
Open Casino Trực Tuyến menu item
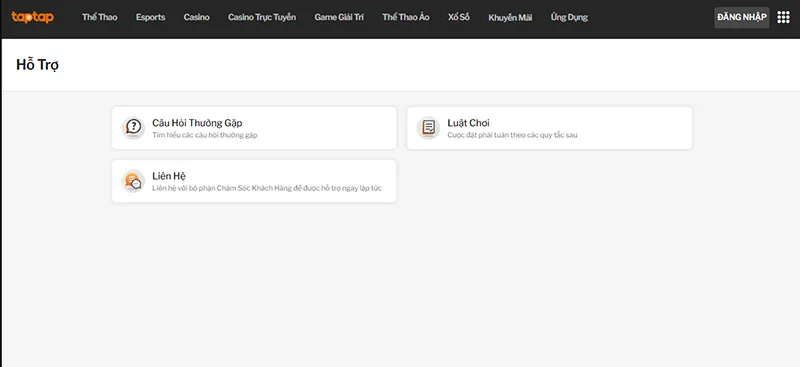tap(262, 17)
